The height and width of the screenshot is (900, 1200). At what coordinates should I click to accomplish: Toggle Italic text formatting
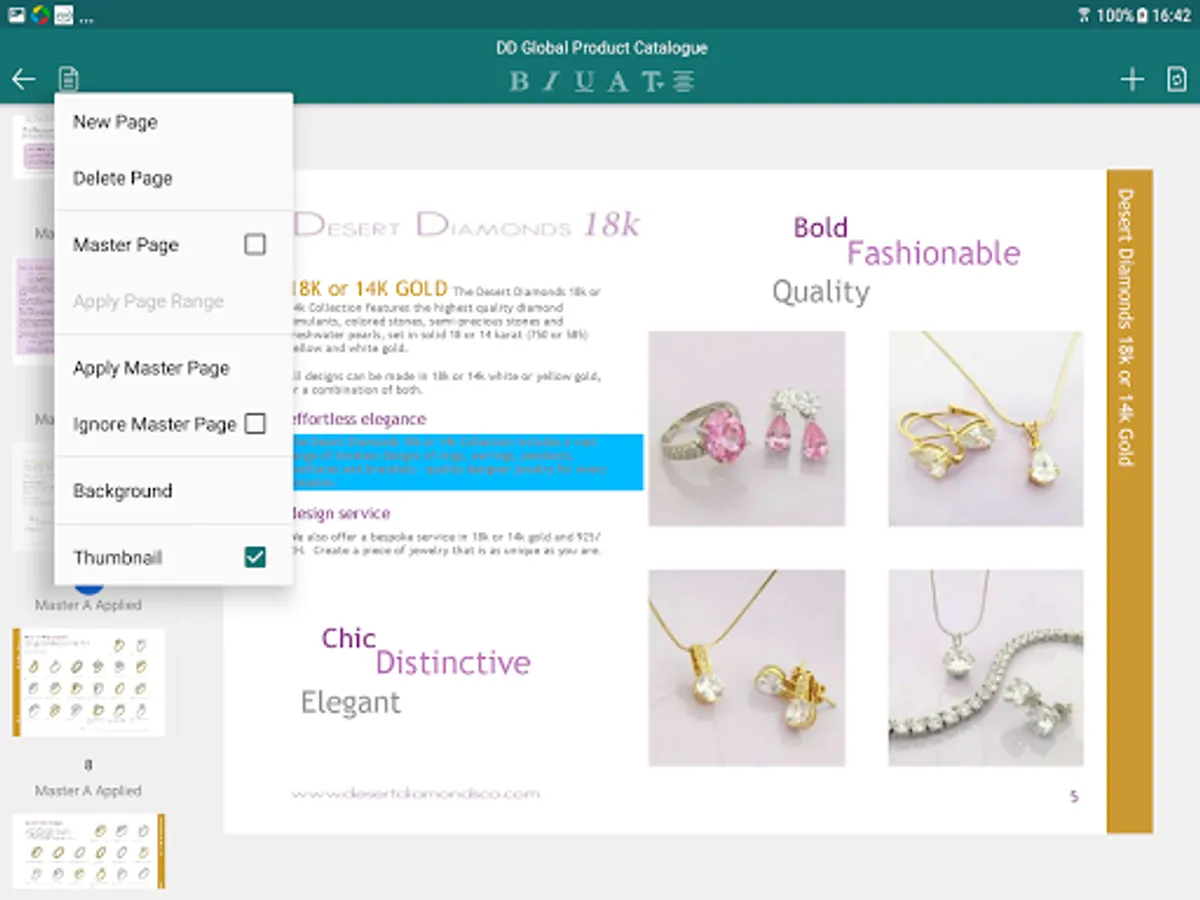551,82
